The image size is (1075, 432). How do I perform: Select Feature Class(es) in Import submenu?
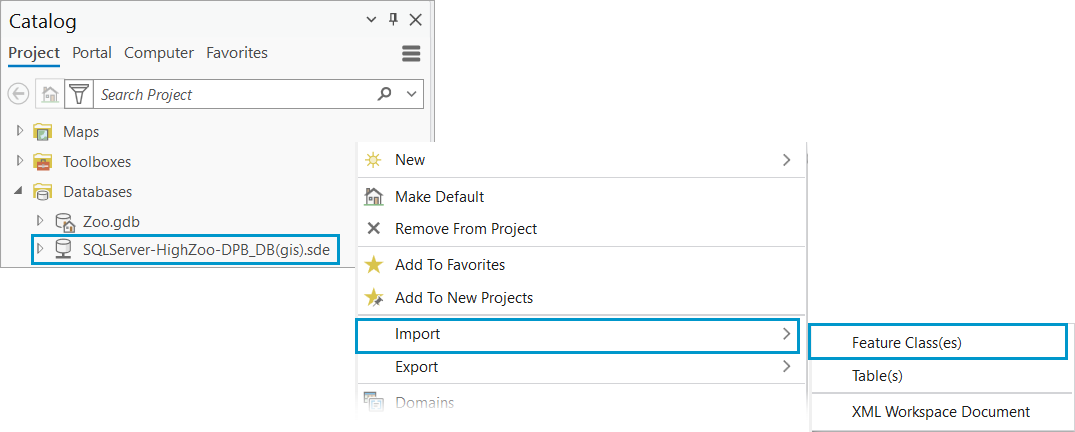pyautogui.click(x=938, y=343)
